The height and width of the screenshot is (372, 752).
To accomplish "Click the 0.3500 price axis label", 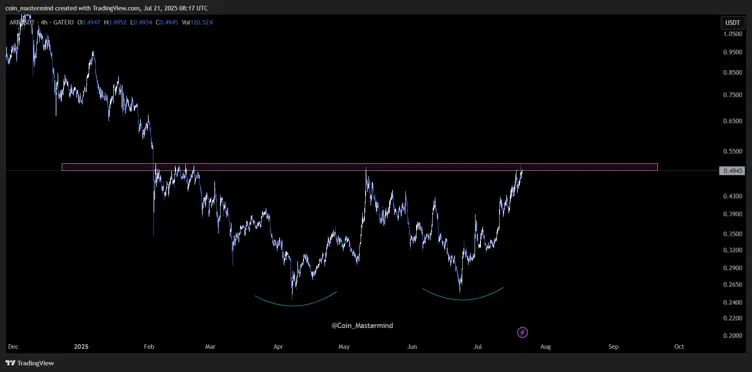I will point(733,234).
